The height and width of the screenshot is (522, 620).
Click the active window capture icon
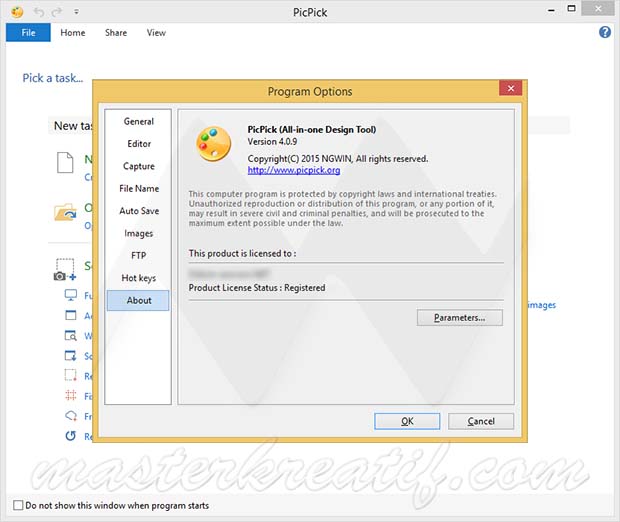click(x=70, y=315)
